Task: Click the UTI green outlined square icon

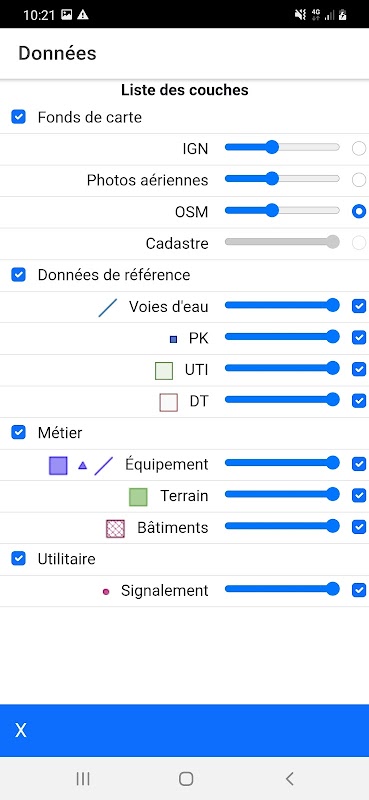Action: click(164, 371)
